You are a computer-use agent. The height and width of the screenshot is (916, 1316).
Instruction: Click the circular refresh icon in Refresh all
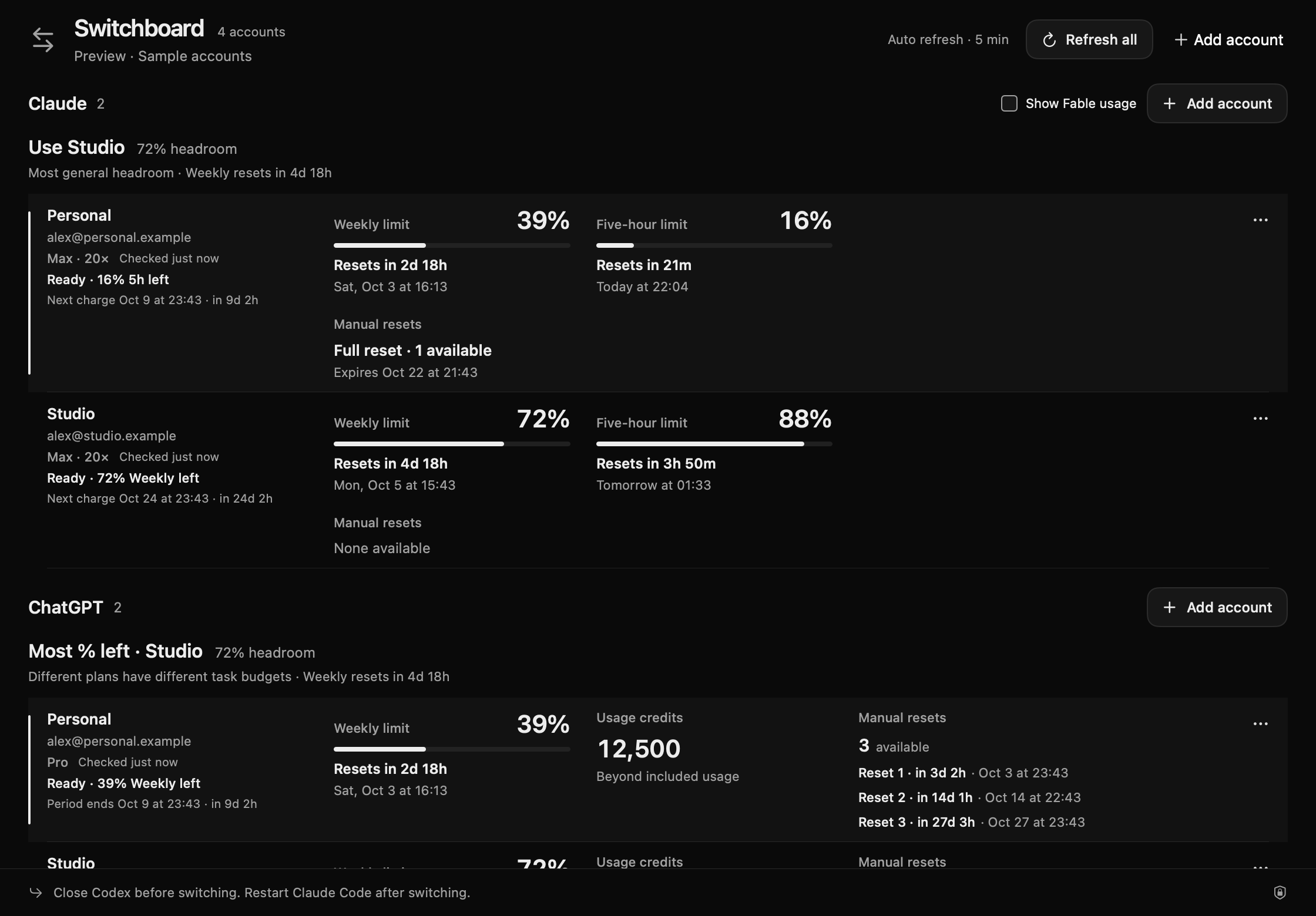pyautogui.click(x=1049, y=40)
